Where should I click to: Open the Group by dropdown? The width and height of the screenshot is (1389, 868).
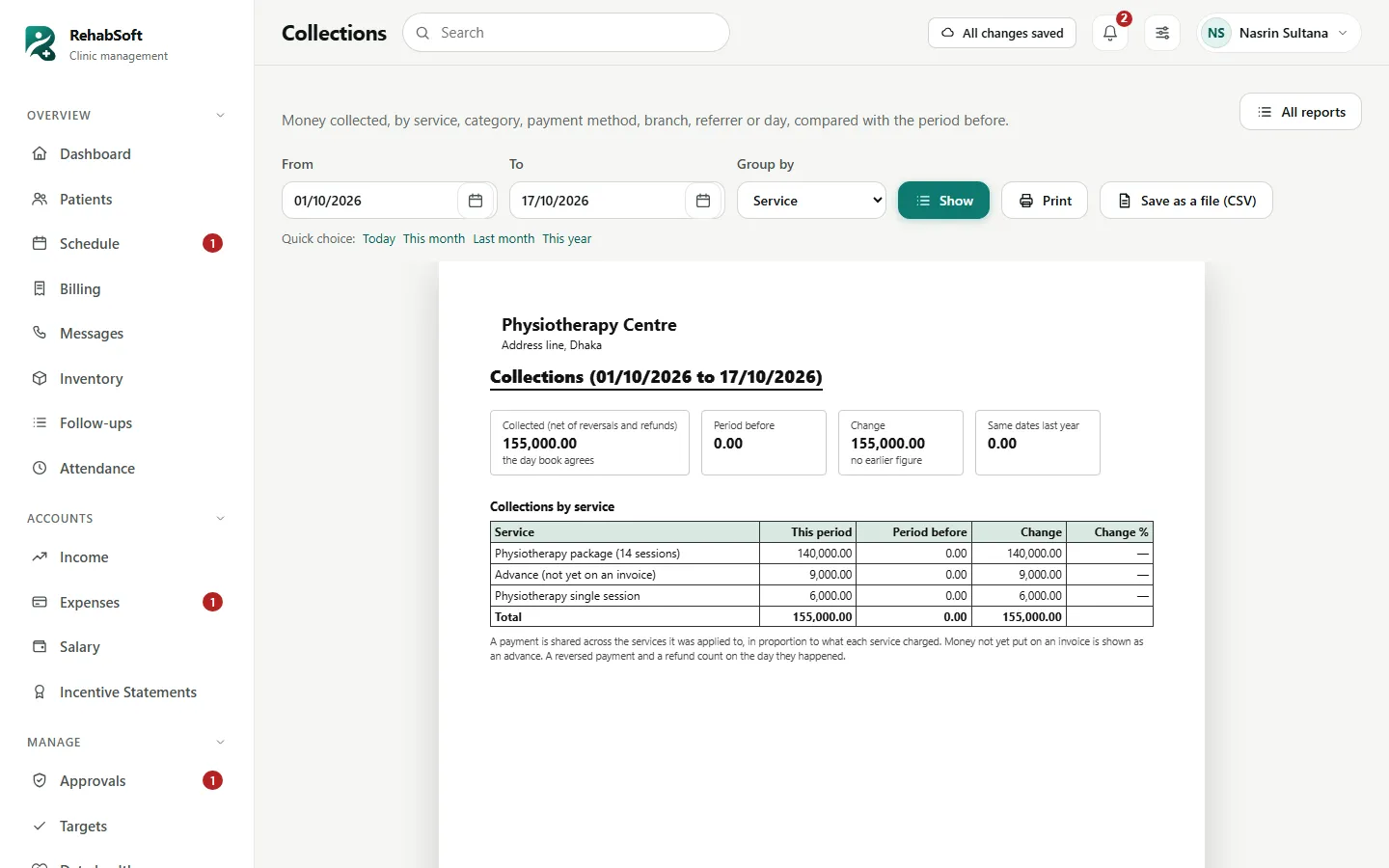811,201
